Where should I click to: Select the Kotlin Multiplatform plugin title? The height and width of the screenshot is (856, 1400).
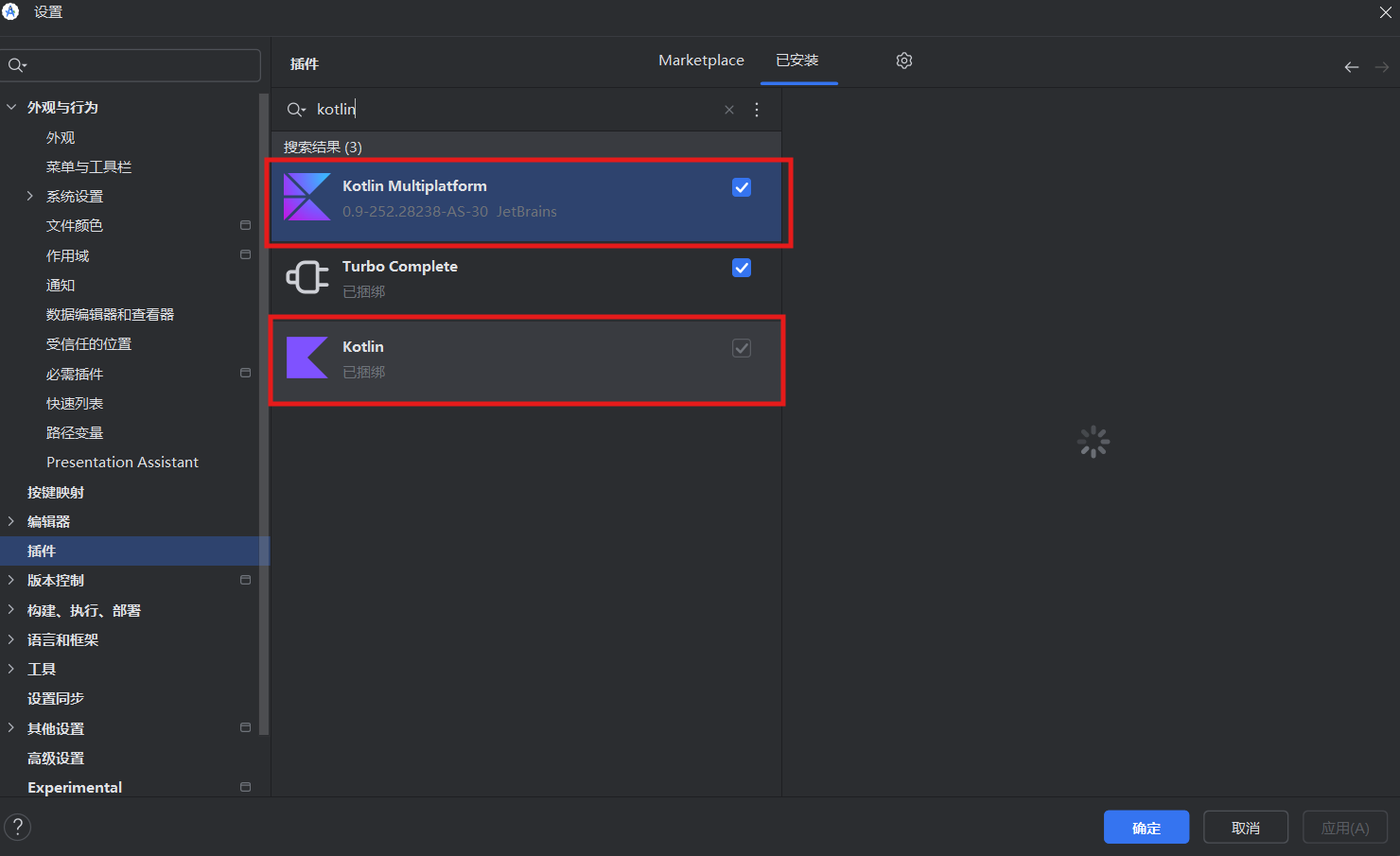pos(414,186)
